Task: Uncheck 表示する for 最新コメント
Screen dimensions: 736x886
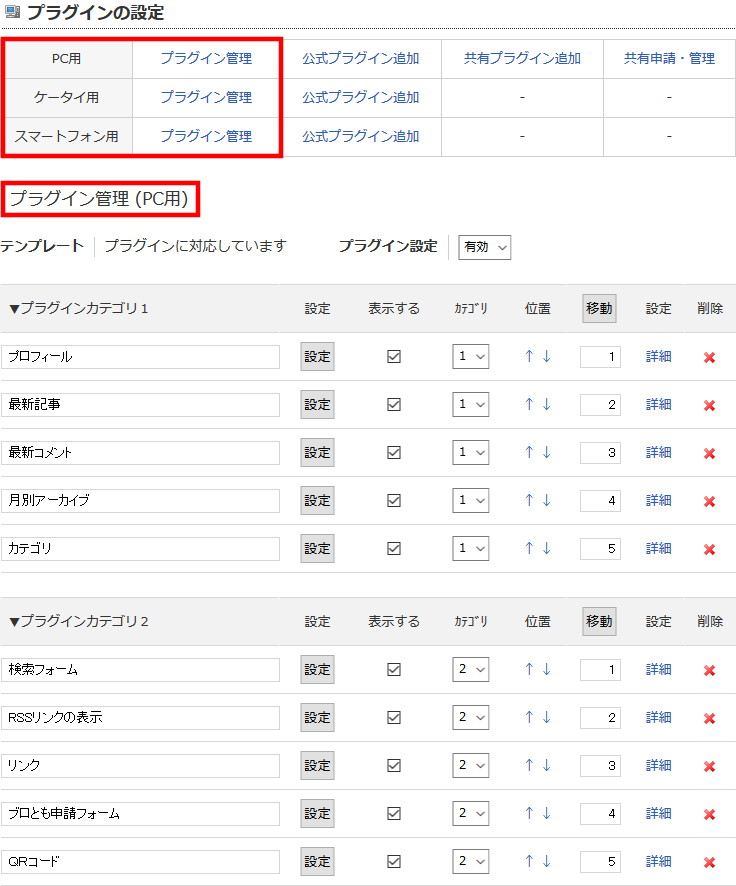Action: click(x=394, y=453)
